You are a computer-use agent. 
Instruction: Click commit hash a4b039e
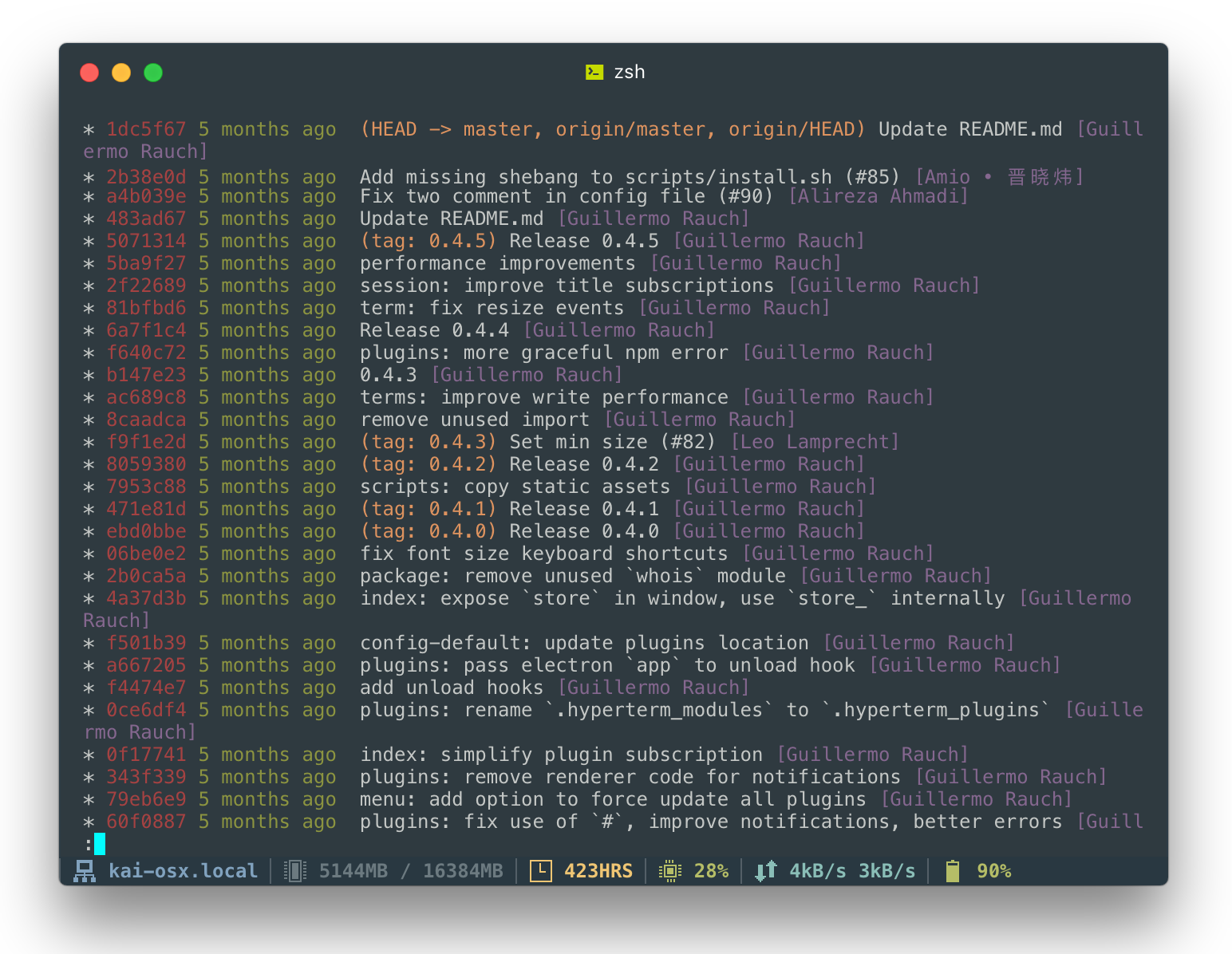coord(146,196)
